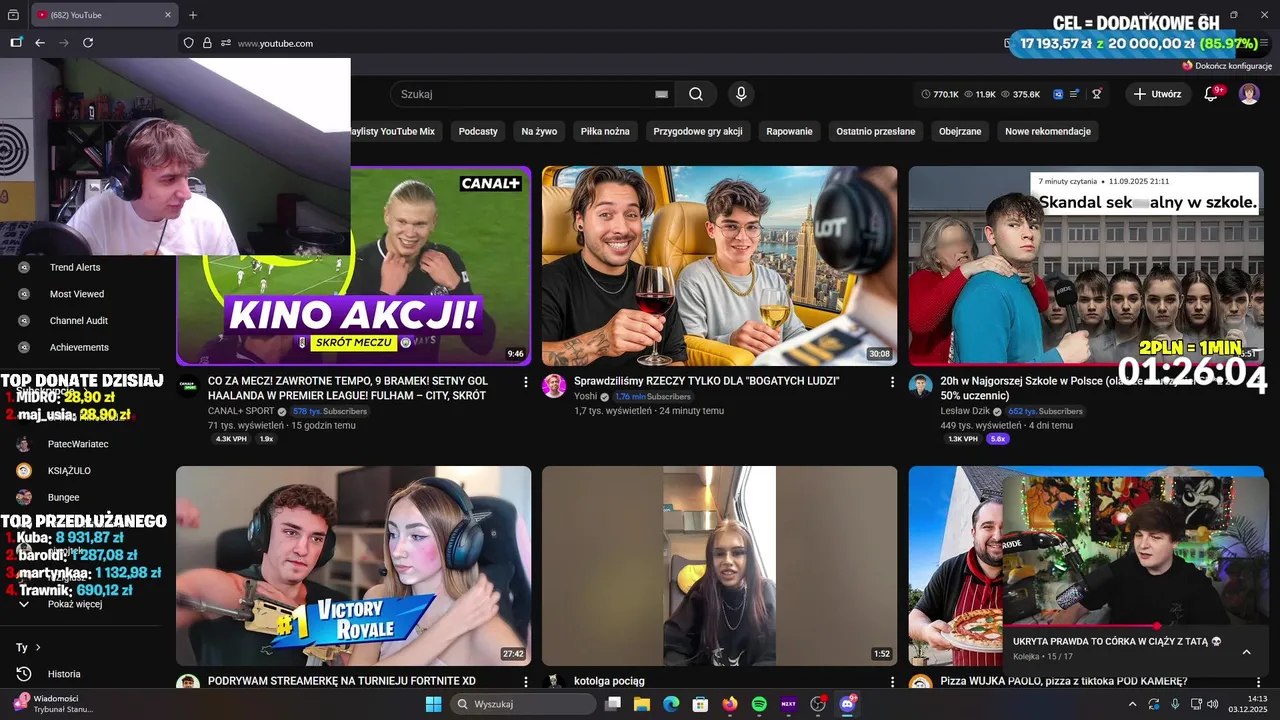Screen dimensions: 1280x720
Task: Select the Na żywo filter chip
Action: (539, 131)
